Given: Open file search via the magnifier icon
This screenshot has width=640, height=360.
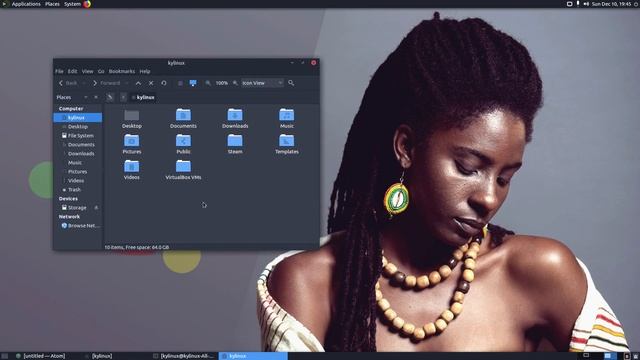Looking at the screenshot, I should click(291, 83).
